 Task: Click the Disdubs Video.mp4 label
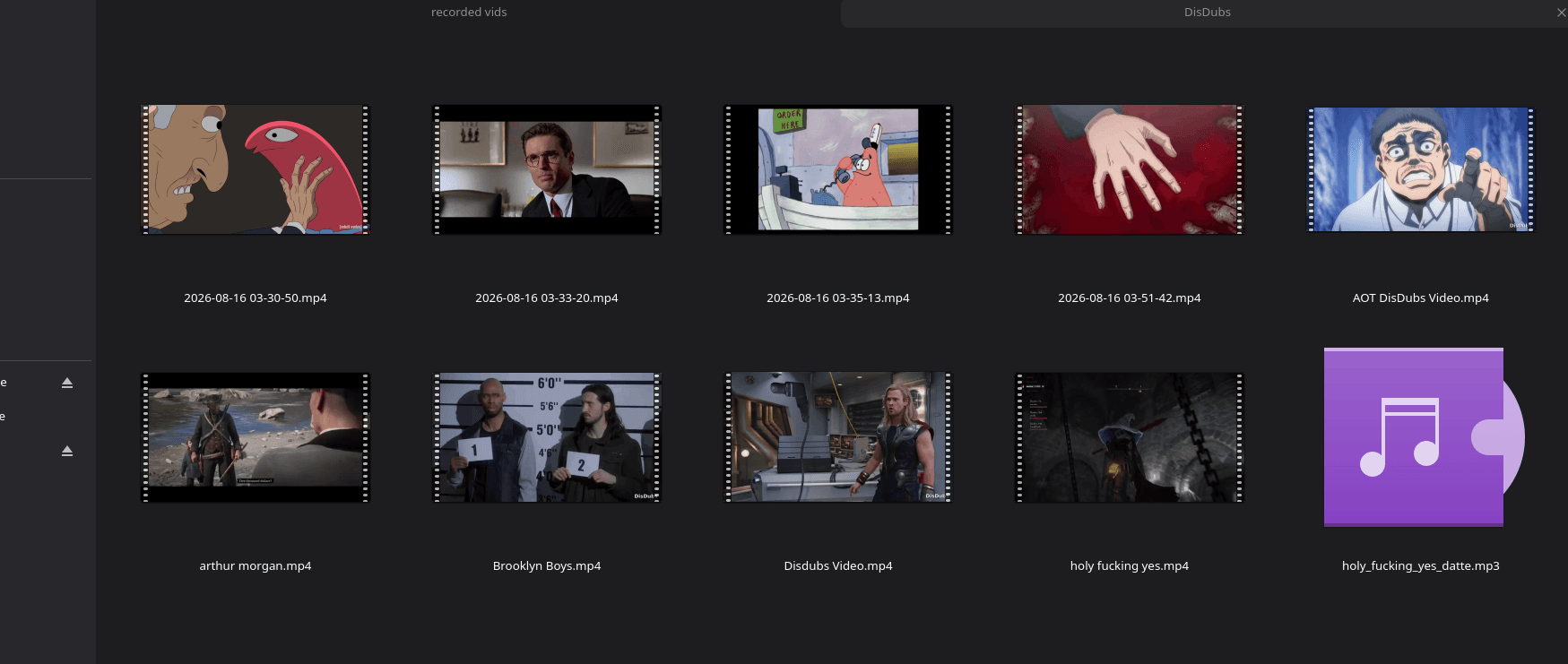click(x=838, y=566)
